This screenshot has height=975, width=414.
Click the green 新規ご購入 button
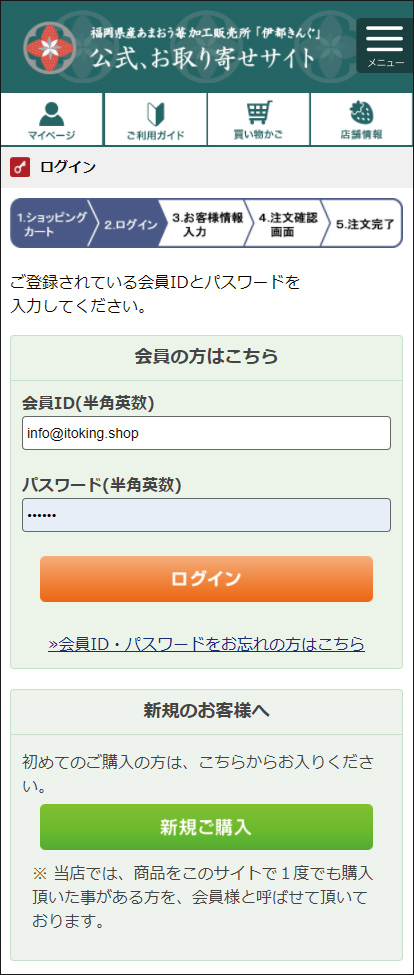click(206, 827)
